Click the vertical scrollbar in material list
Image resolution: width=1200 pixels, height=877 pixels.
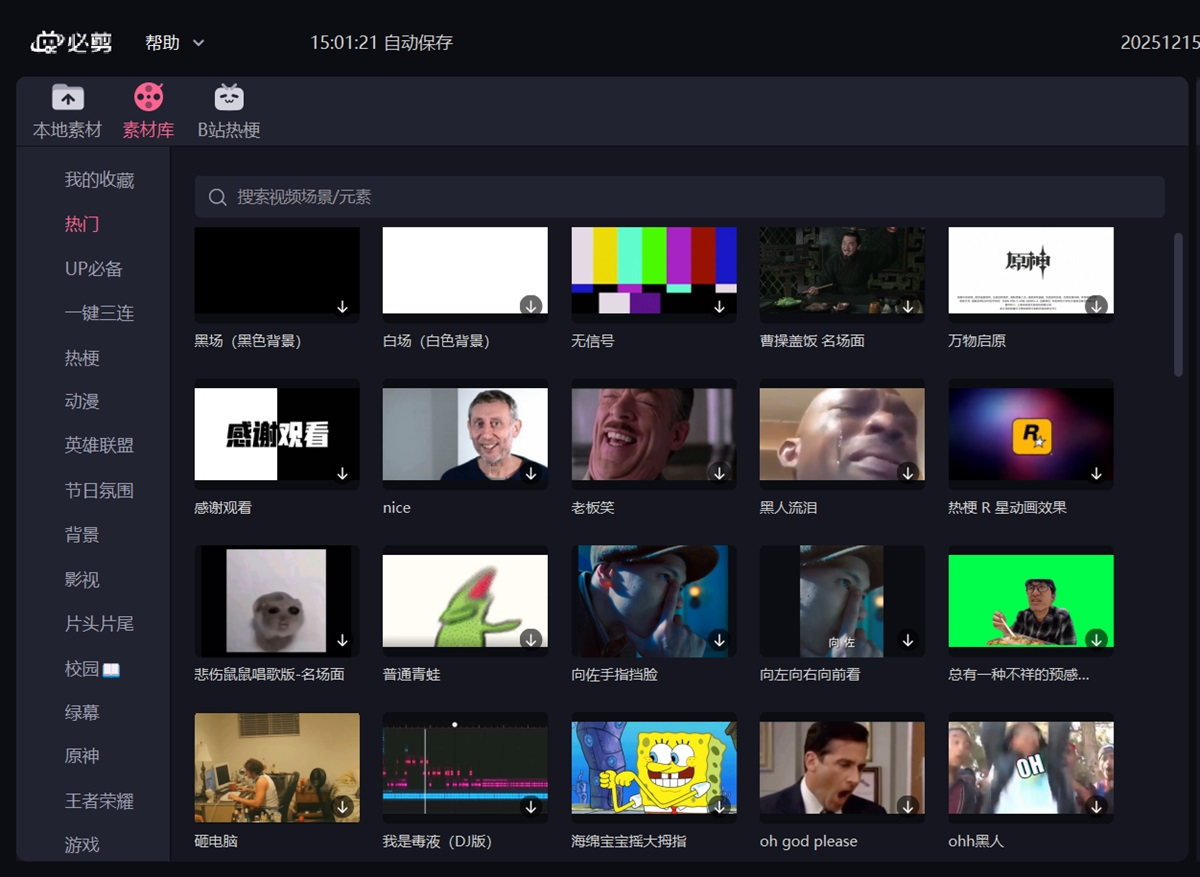1178,305
